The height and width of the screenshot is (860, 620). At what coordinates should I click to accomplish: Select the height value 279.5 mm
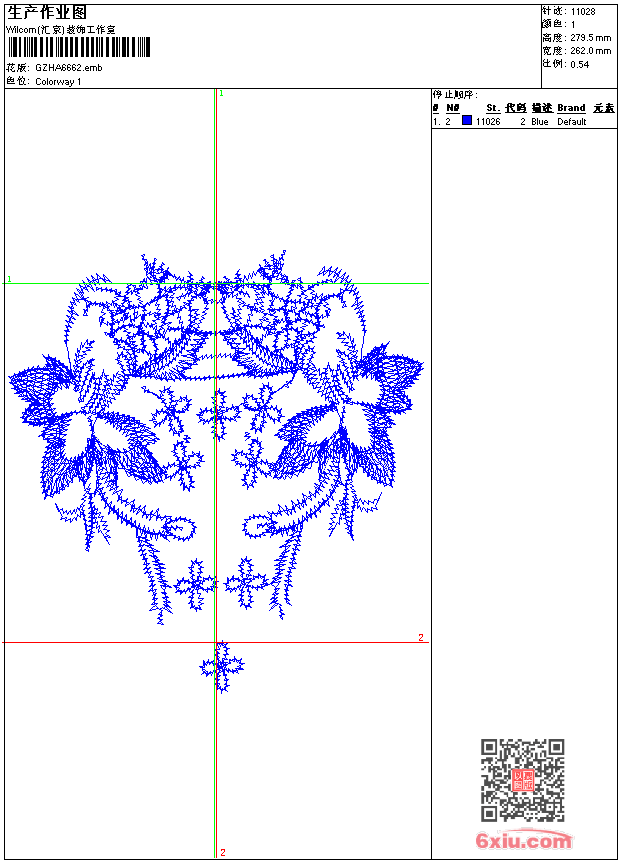point(590,37)
